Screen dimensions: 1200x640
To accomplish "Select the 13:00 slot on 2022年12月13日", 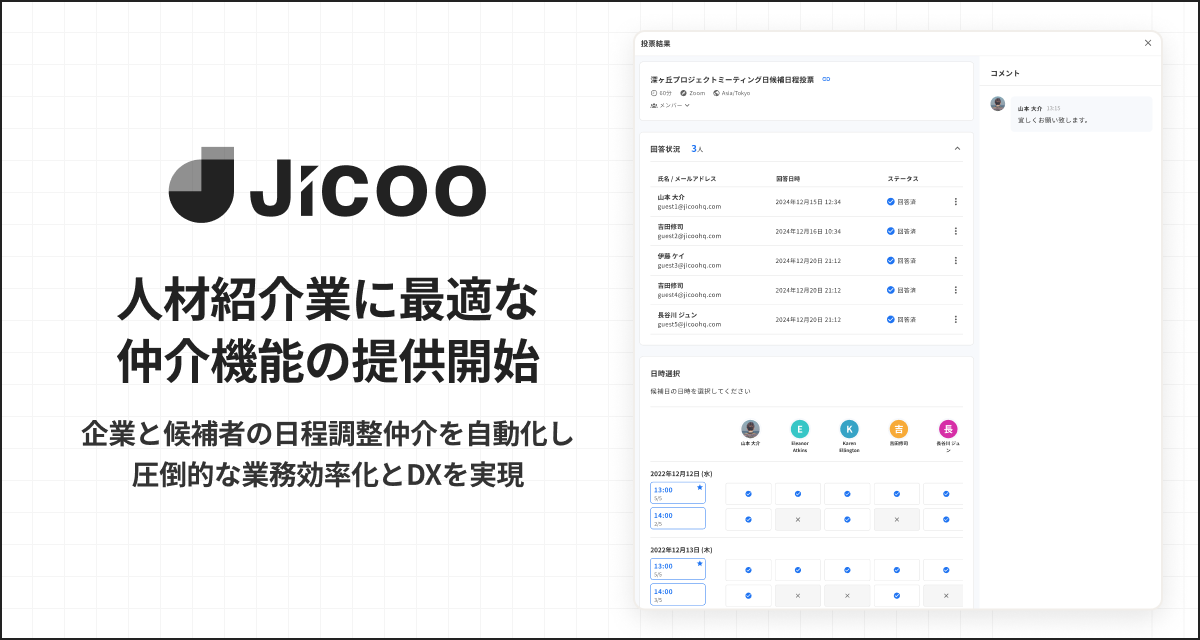I will (x=678, y=569).
